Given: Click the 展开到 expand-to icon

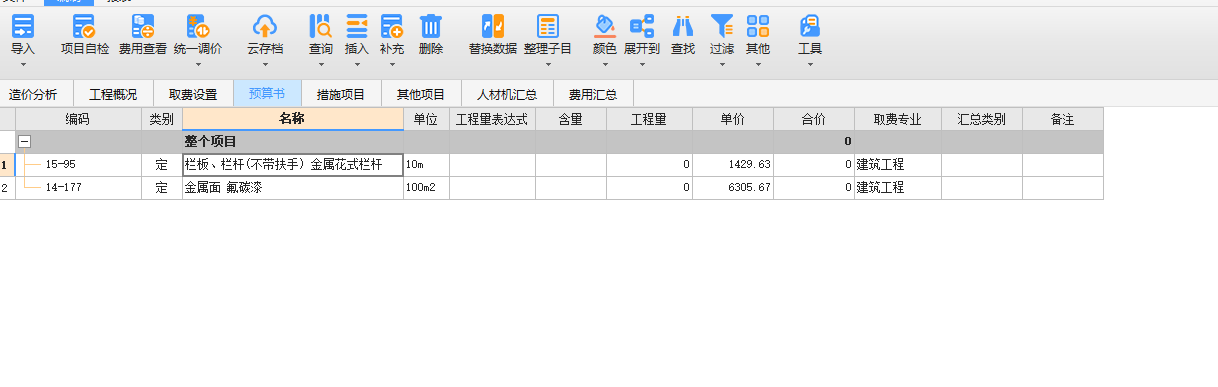Looking at the screenshot, I should (x=642, y=26).
